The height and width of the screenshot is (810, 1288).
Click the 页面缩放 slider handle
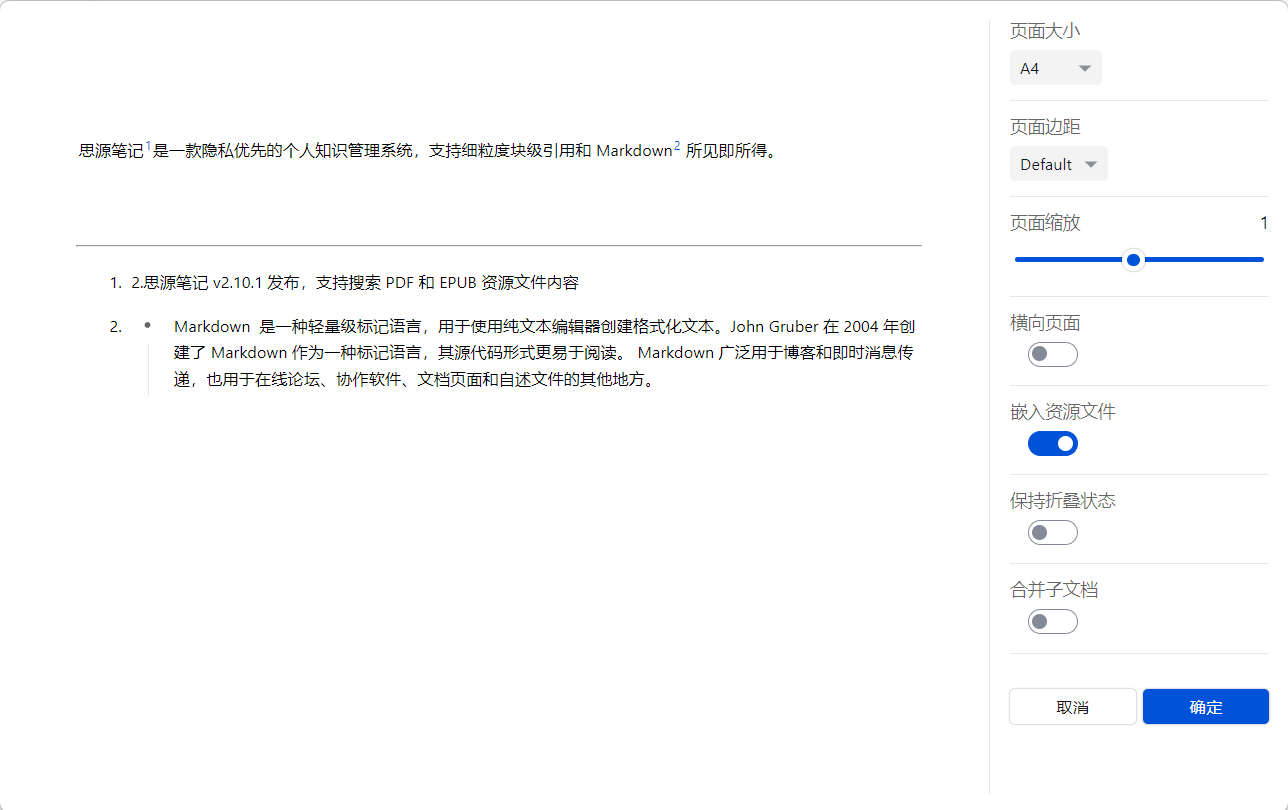pyautogui.click(x=1133, y=260)
